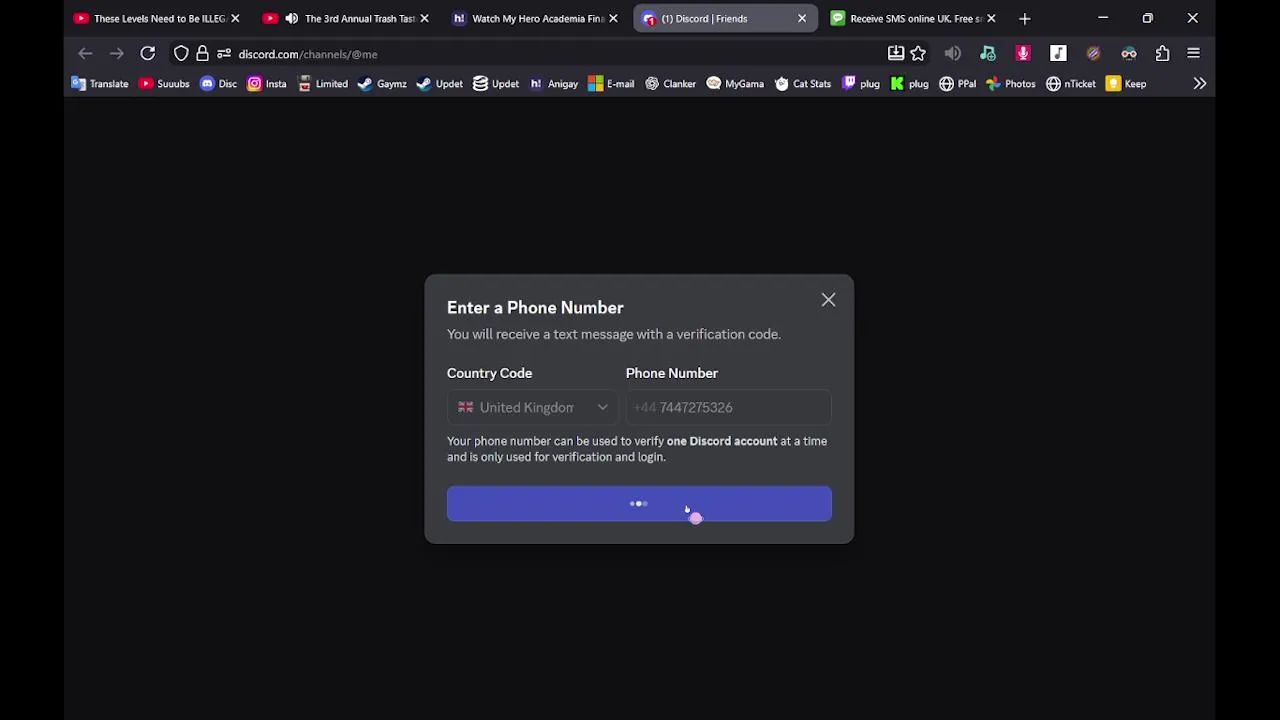This screenshot has height=720, width=1280.
Task: Click the install page as app icon
Action: tap(896, 54)
